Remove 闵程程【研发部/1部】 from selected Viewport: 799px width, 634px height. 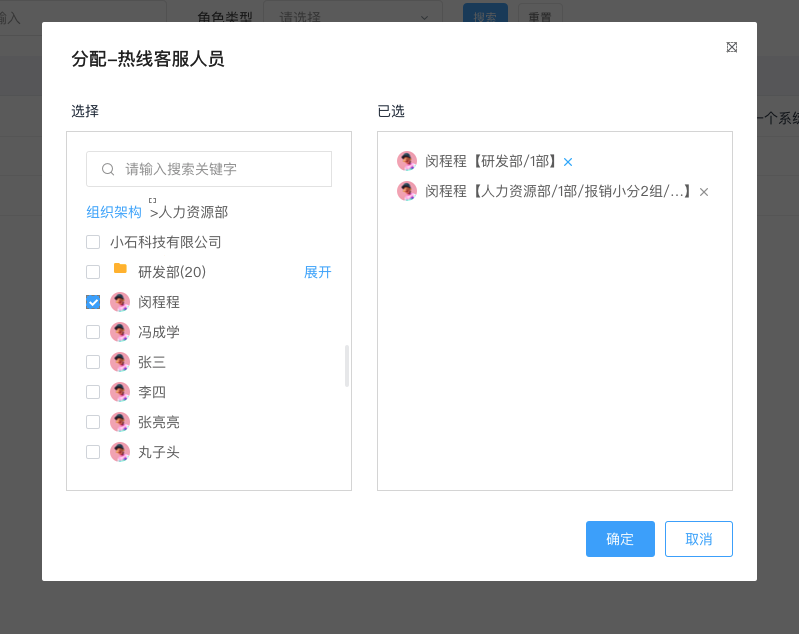click(x=568, y=162)
